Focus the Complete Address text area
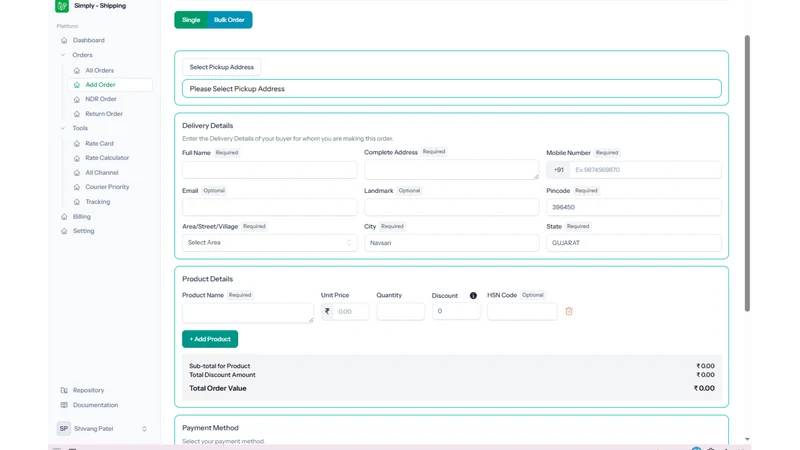 (452, 169)
